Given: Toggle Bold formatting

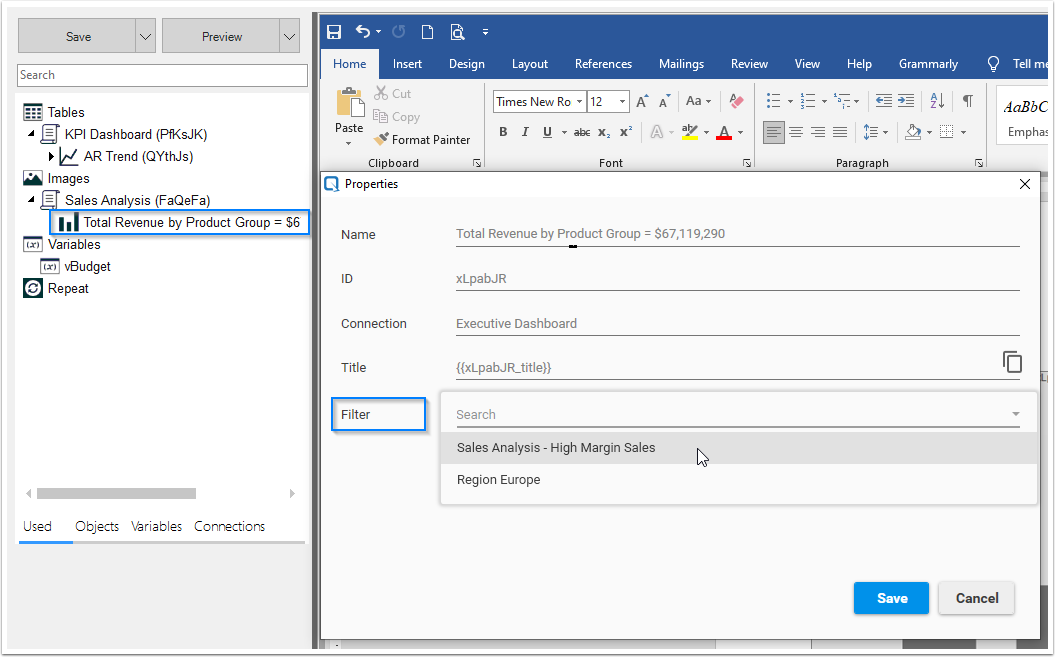Looking at the screenshot, I should tap(503, 132).
